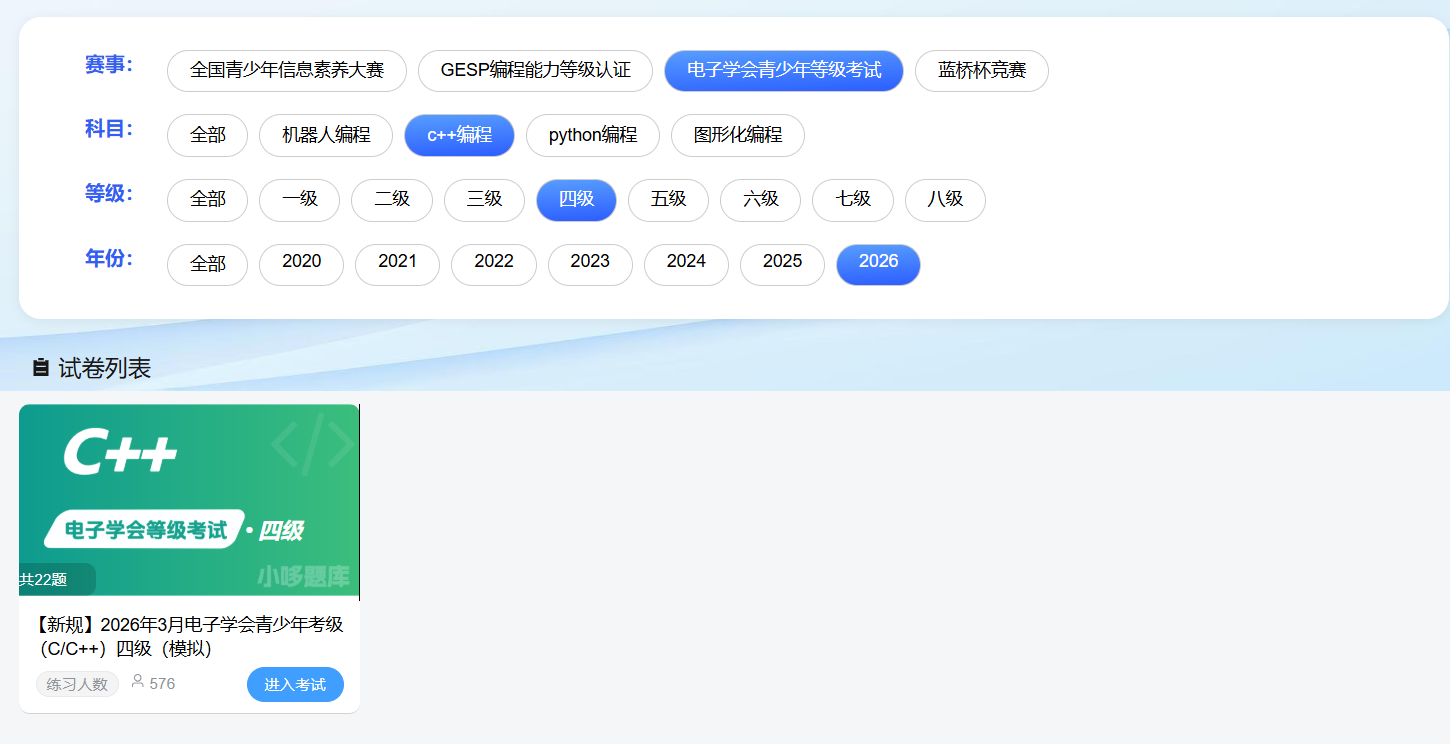The height and width of the screenshot is (744, 1450).
Task: Filter subject by 机器人编程
Action: tap(326, 135)
